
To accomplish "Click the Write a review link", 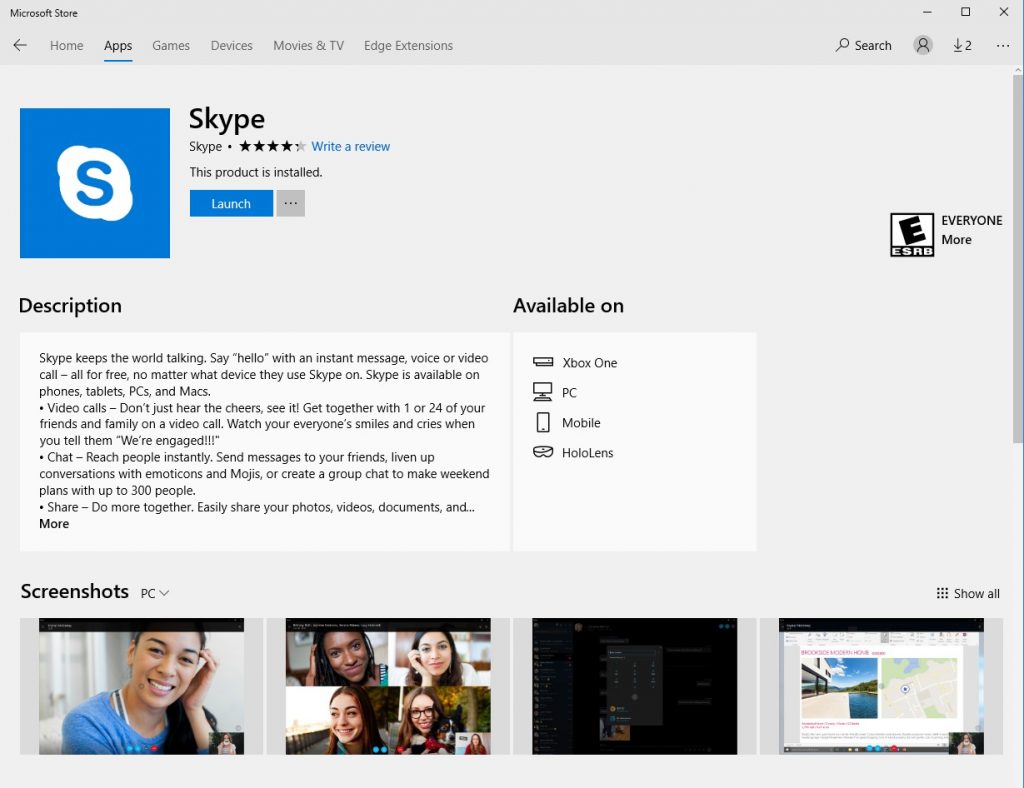I will [351, 147].
